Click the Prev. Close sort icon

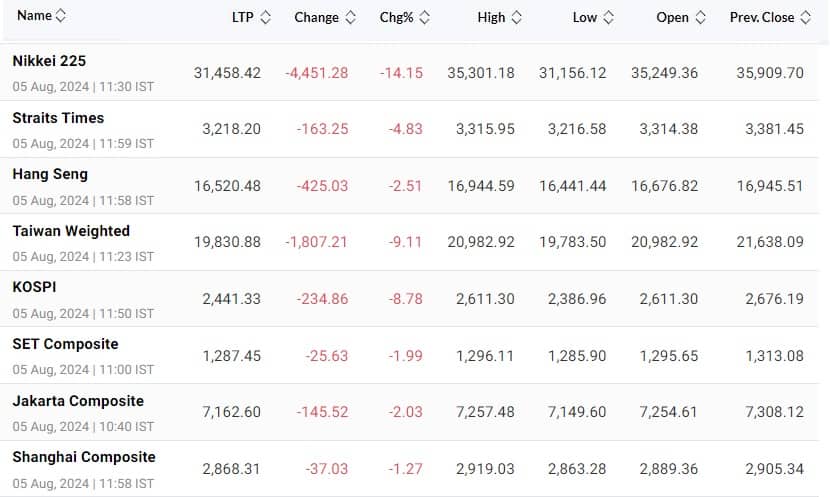[805, 17]
